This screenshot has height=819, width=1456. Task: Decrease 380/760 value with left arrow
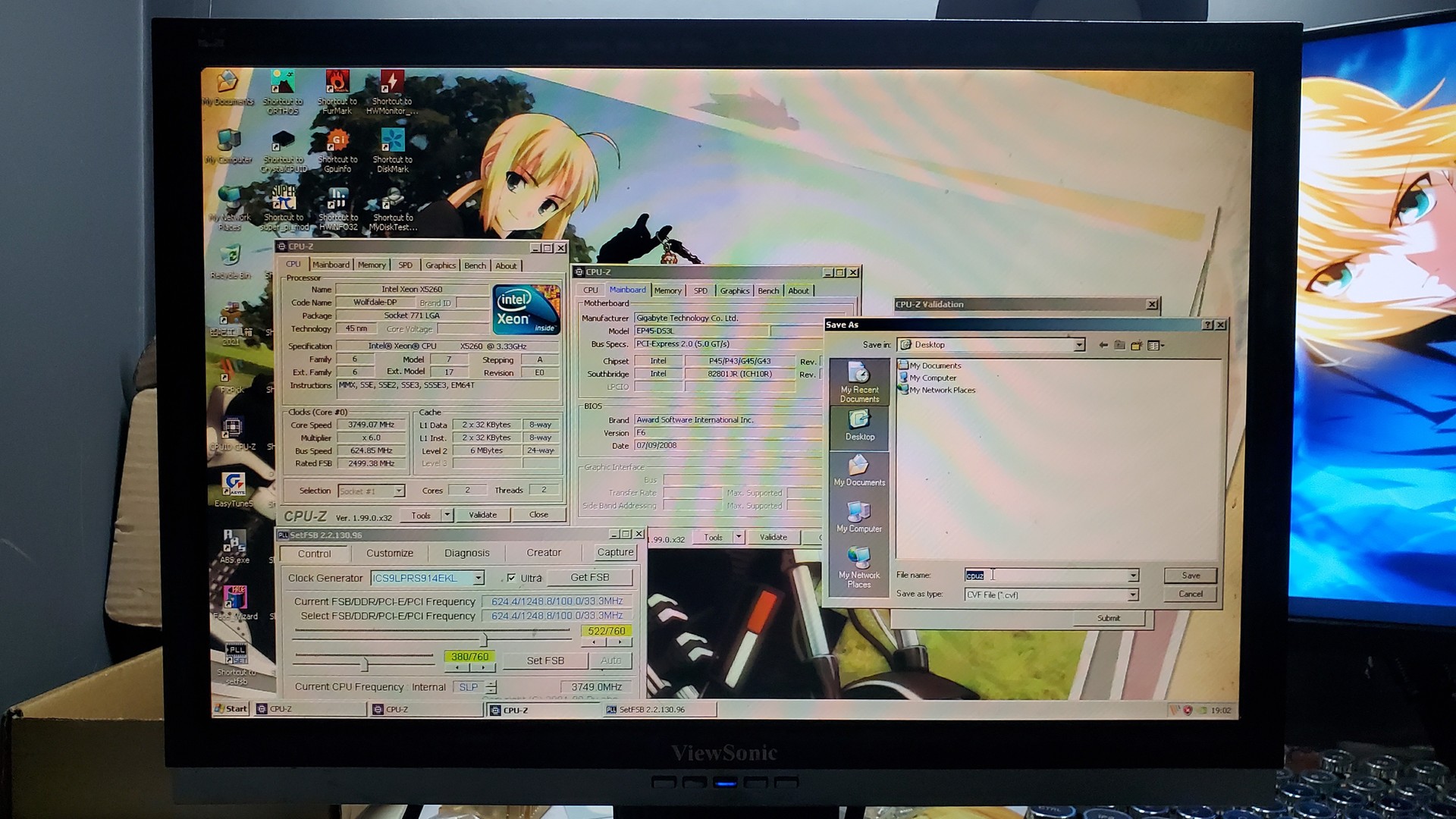pos(457,668)
